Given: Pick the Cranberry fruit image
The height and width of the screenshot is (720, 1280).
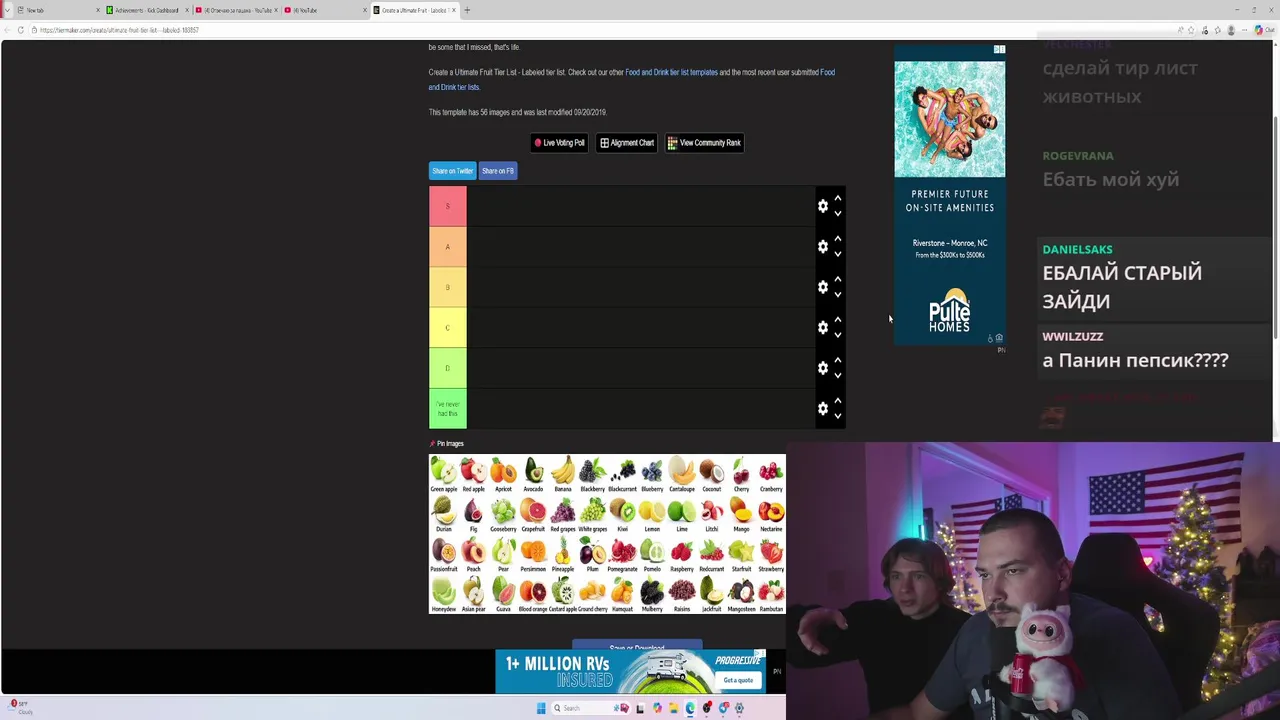Looking at the screenshot, I should (x=771, y=475).
